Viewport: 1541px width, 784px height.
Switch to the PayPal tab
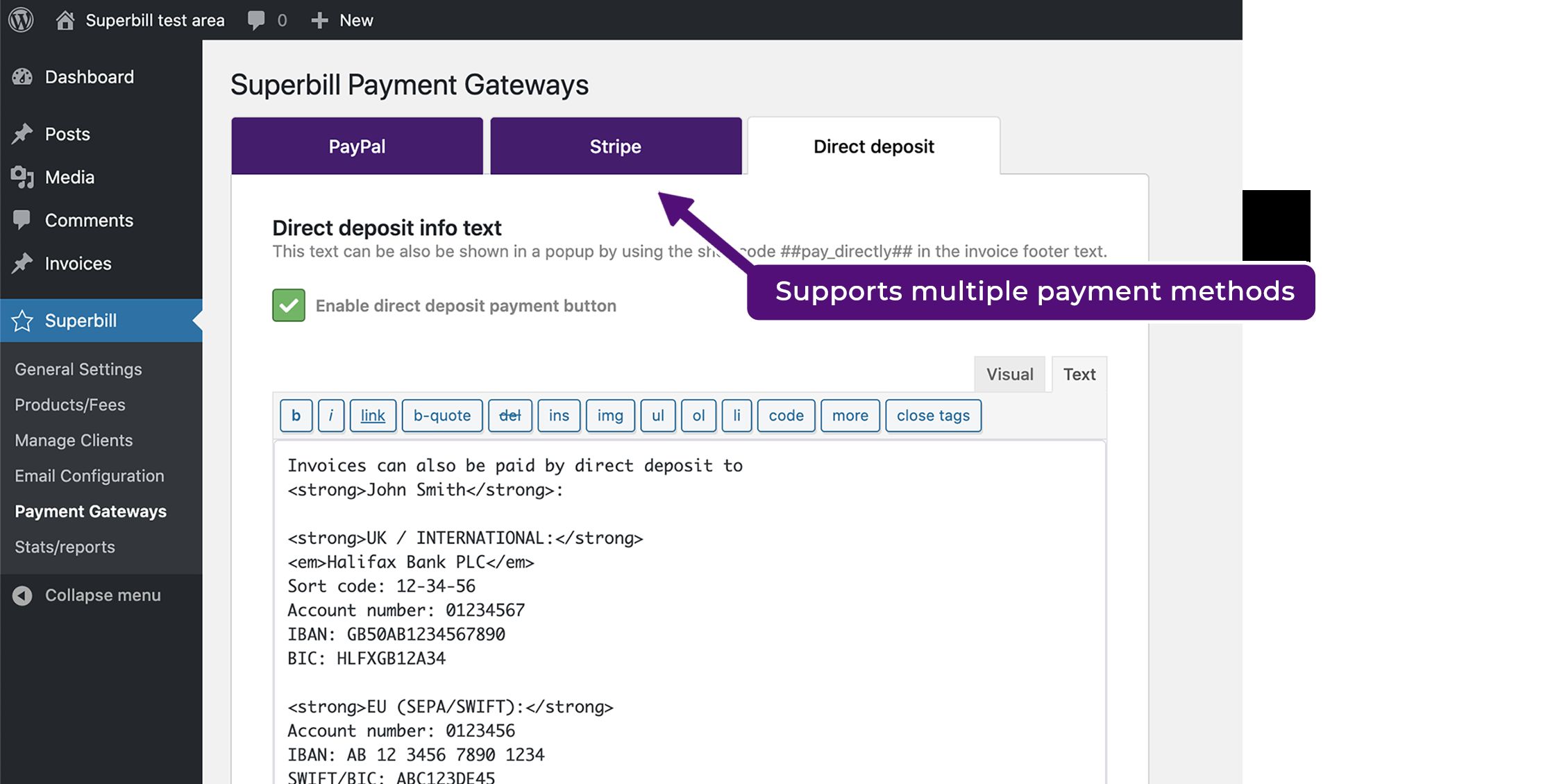(x=357, y=146)
